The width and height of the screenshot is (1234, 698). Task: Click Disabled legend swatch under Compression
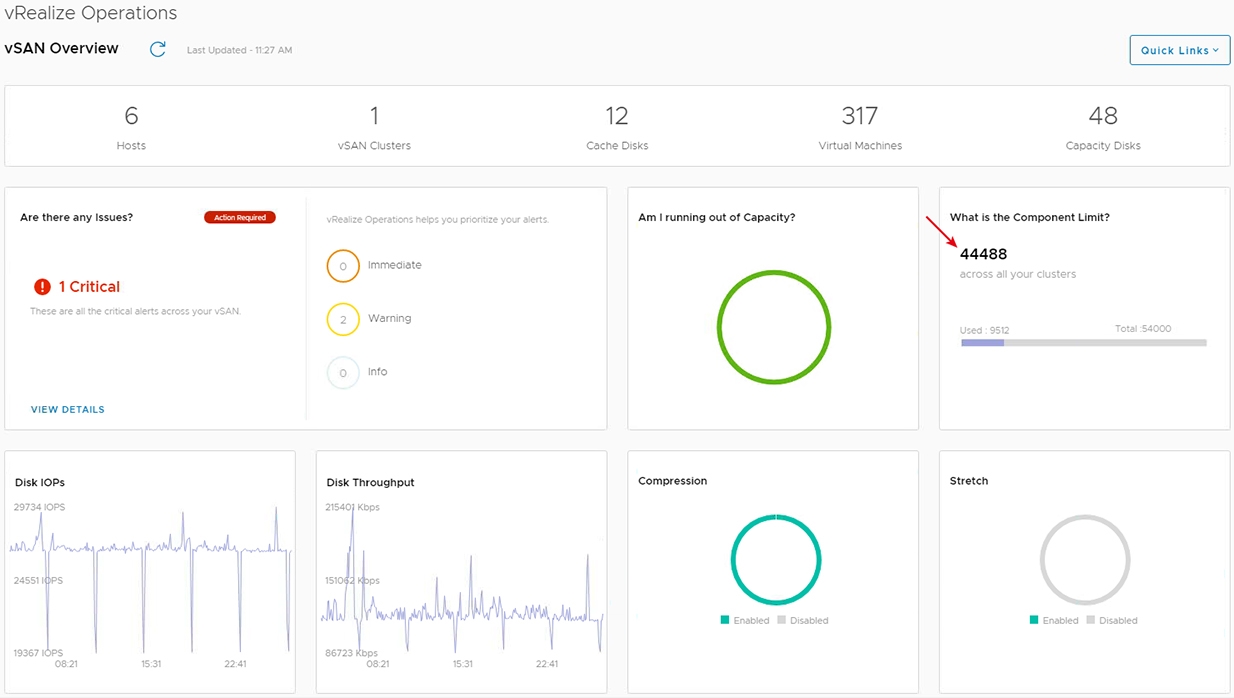pyautogui.click(x=782, y=620)
